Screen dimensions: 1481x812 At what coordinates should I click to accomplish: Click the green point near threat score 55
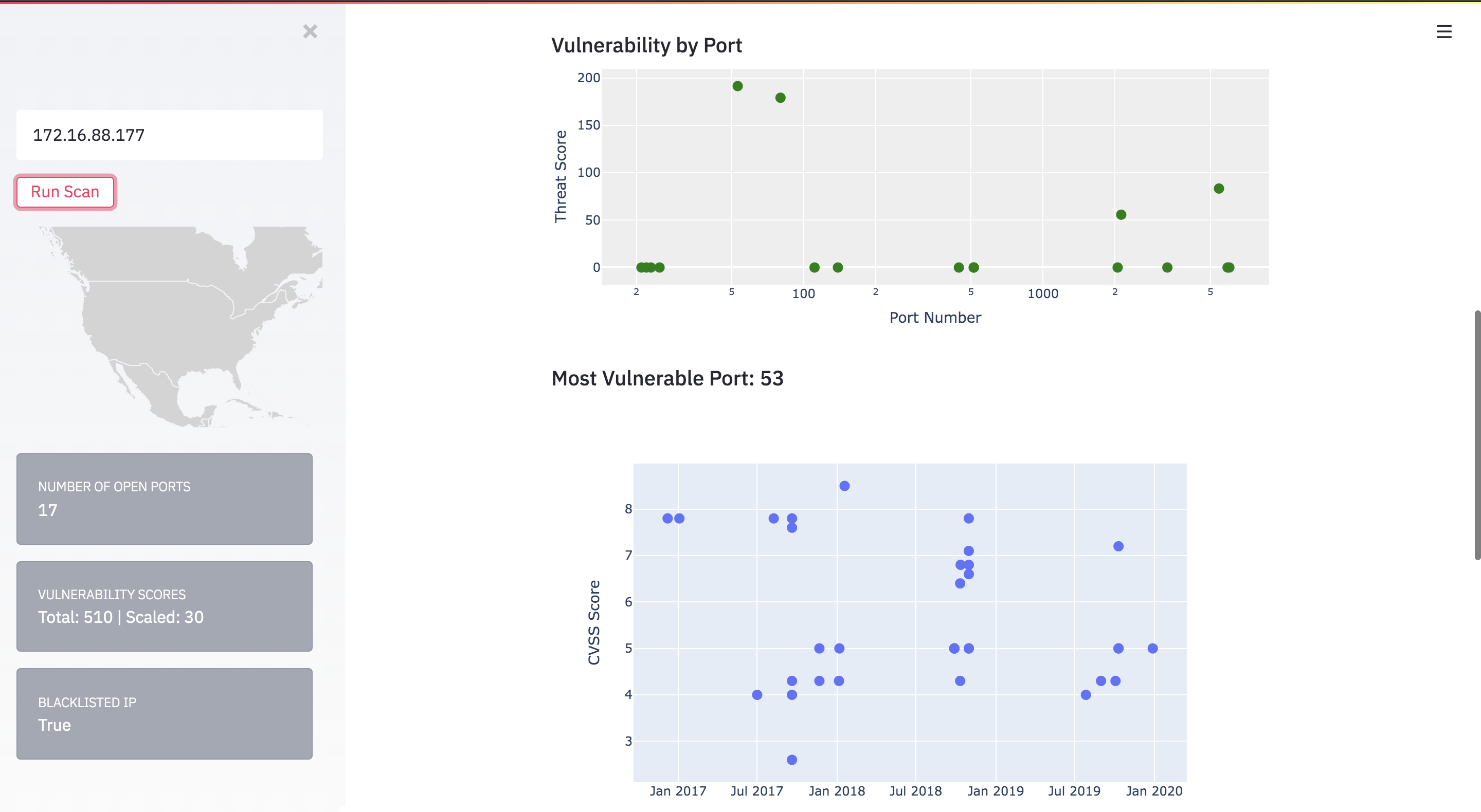(x=1121, y=215)
